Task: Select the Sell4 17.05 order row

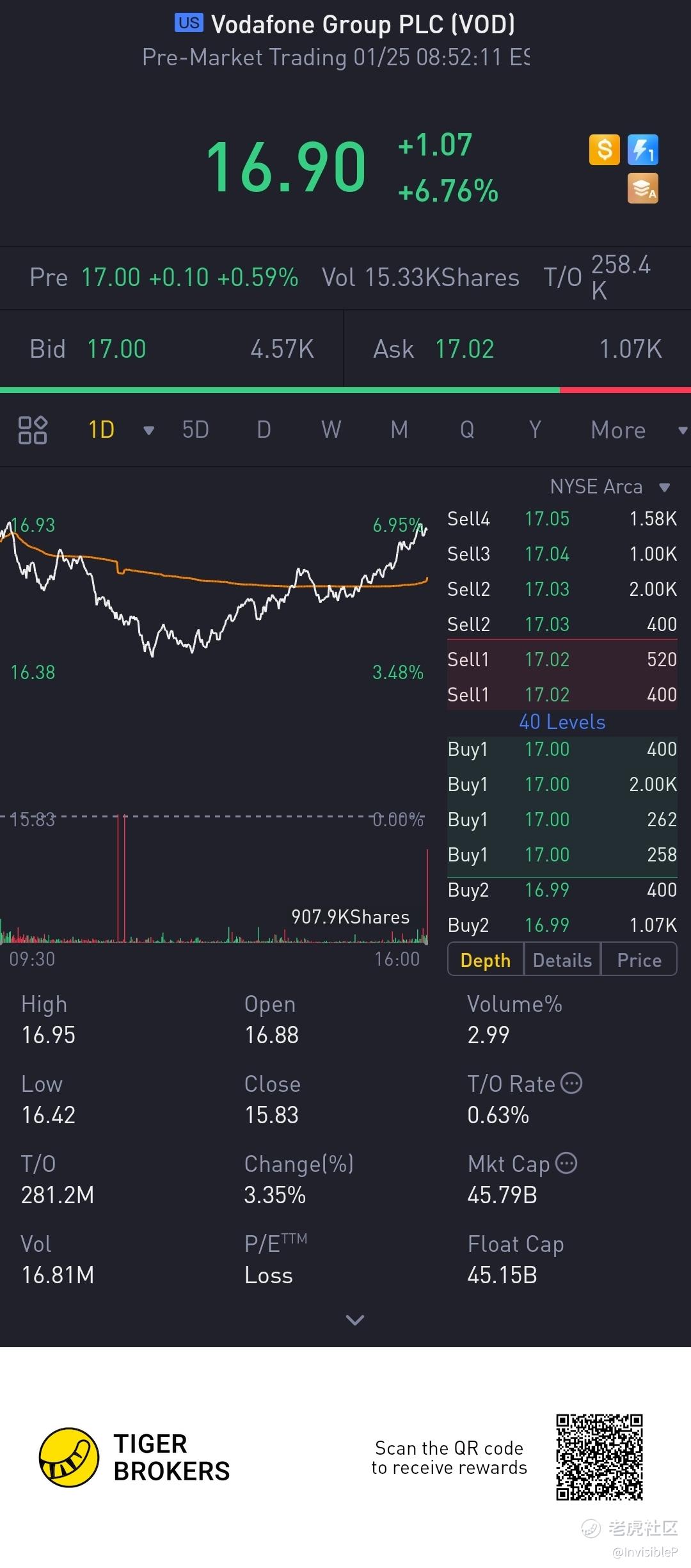Action: click(562, 519)
